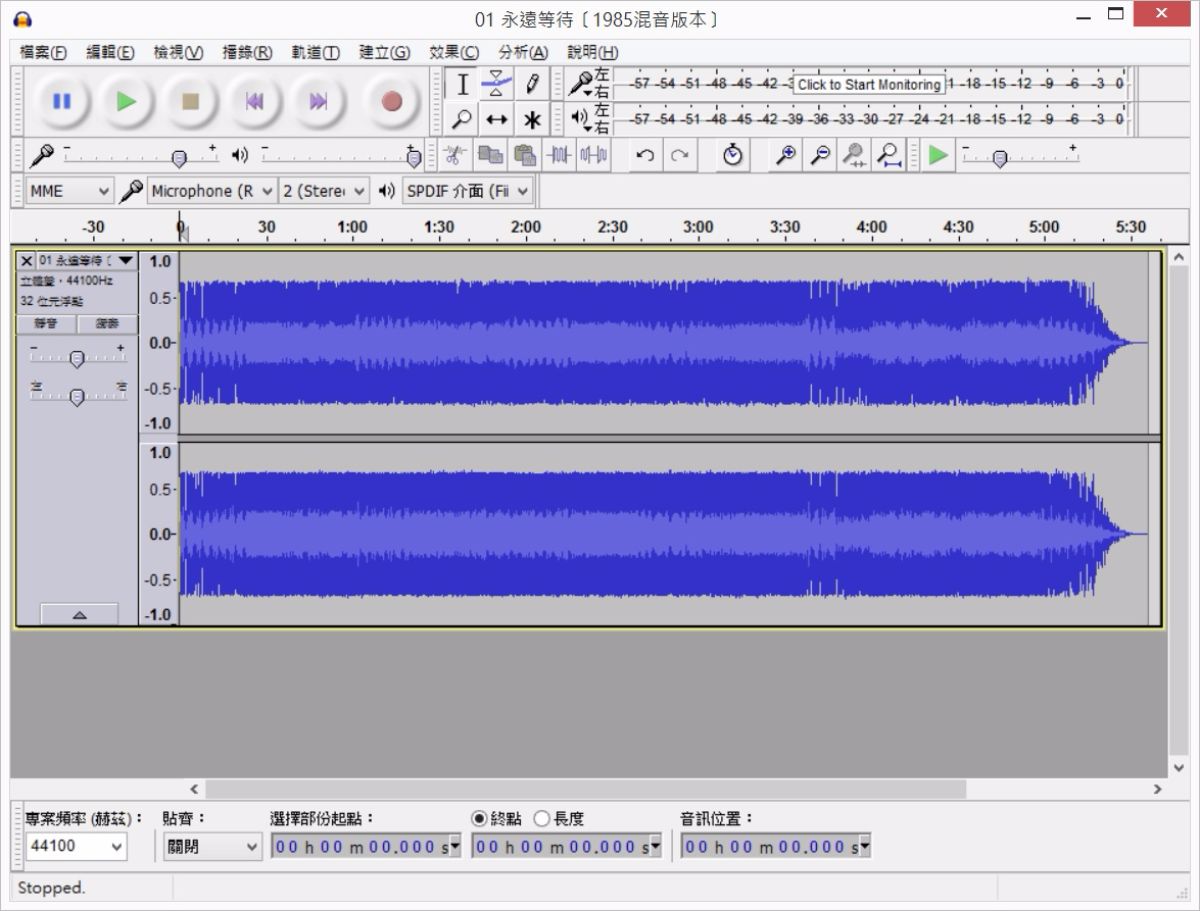Open the 編輯(E) menu

pos(110,52)
